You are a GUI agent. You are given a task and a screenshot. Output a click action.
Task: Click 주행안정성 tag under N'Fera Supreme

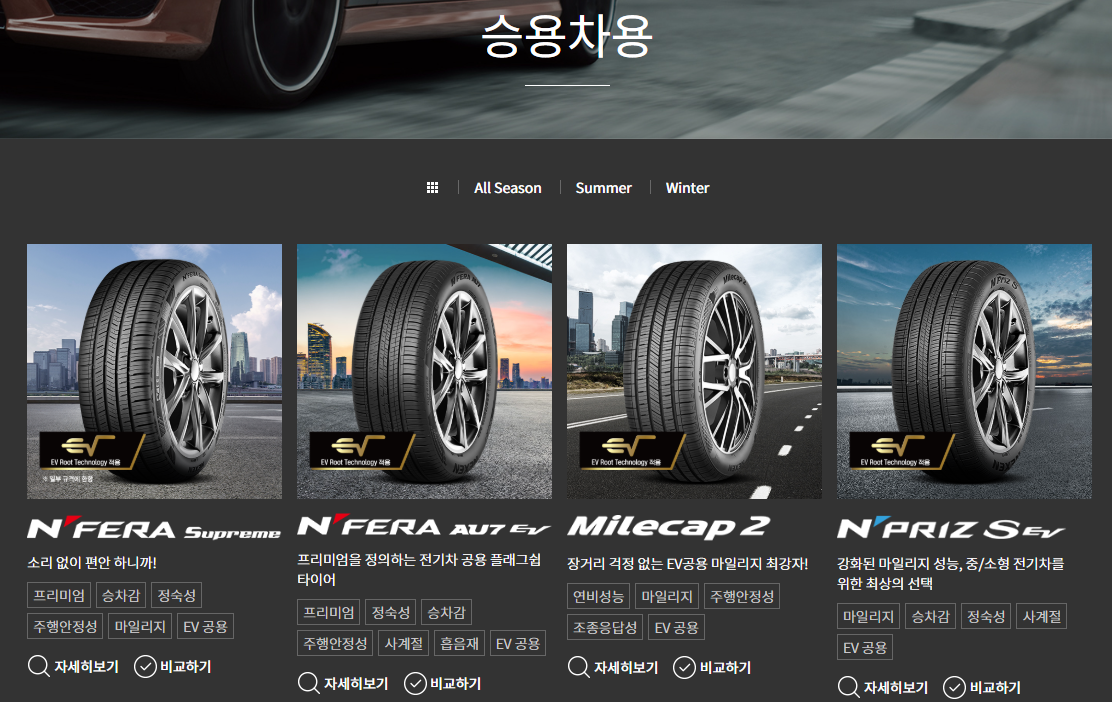click(65, 626)
